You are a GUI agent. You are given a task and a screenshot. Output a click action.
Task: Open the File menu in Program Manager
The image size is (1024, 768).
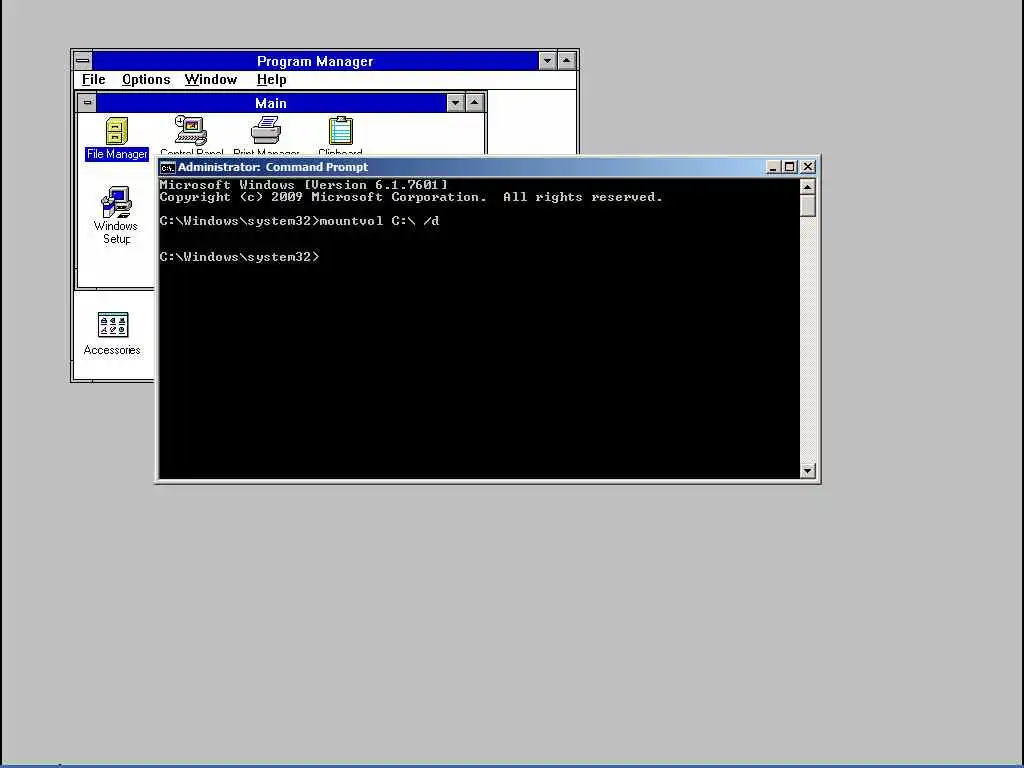(93, 80)
